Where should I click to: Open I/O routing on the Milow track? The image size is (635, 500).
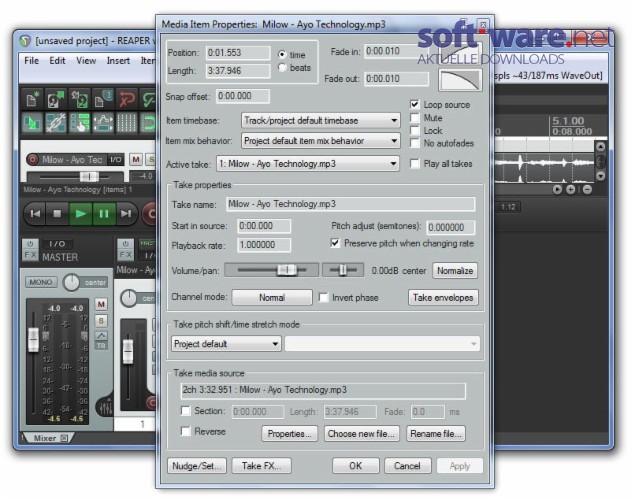[x=115, y=160]
